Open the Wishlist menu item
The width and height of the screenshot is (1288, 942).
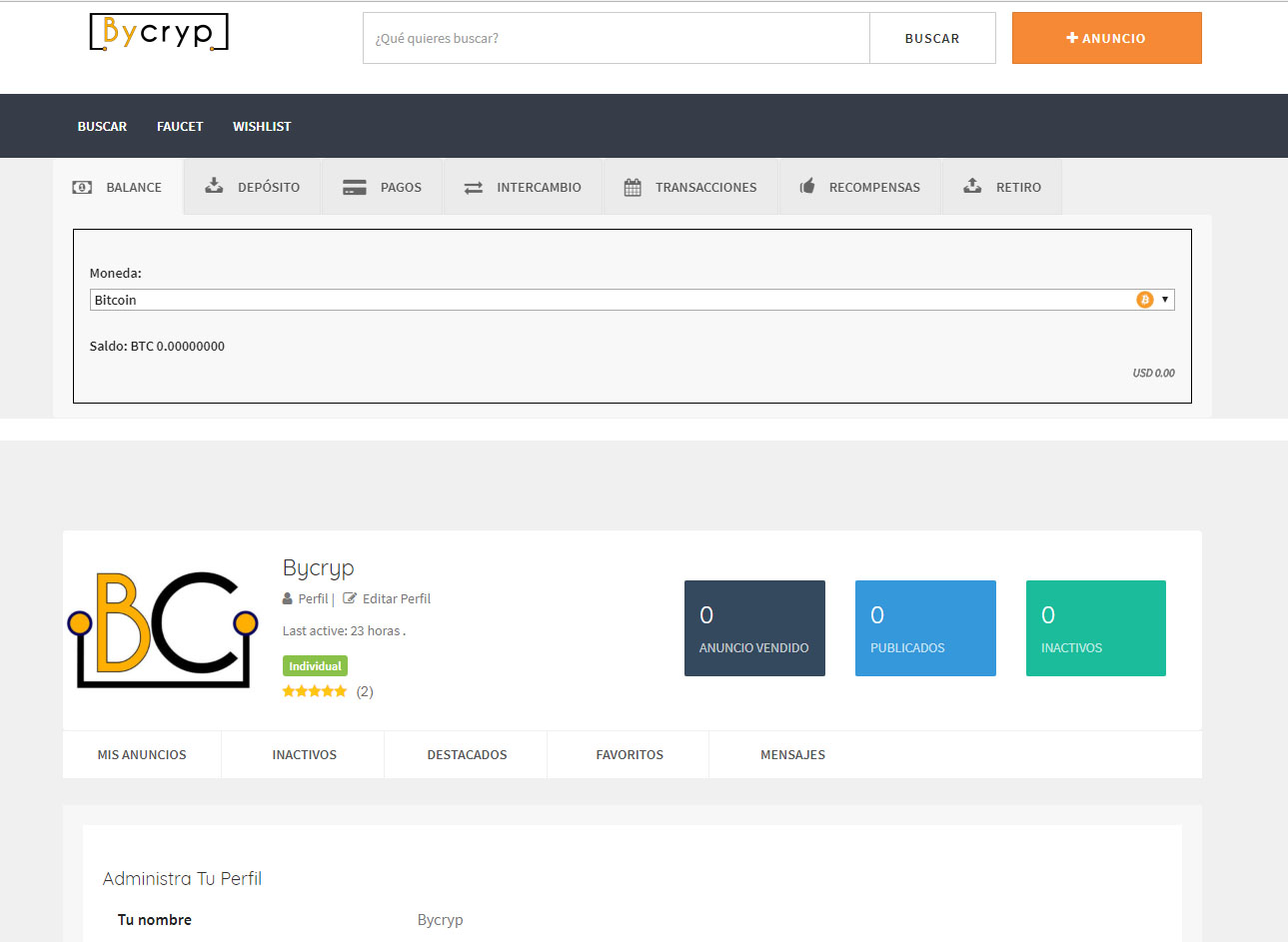pyautogui.click(x=262, y=127)
